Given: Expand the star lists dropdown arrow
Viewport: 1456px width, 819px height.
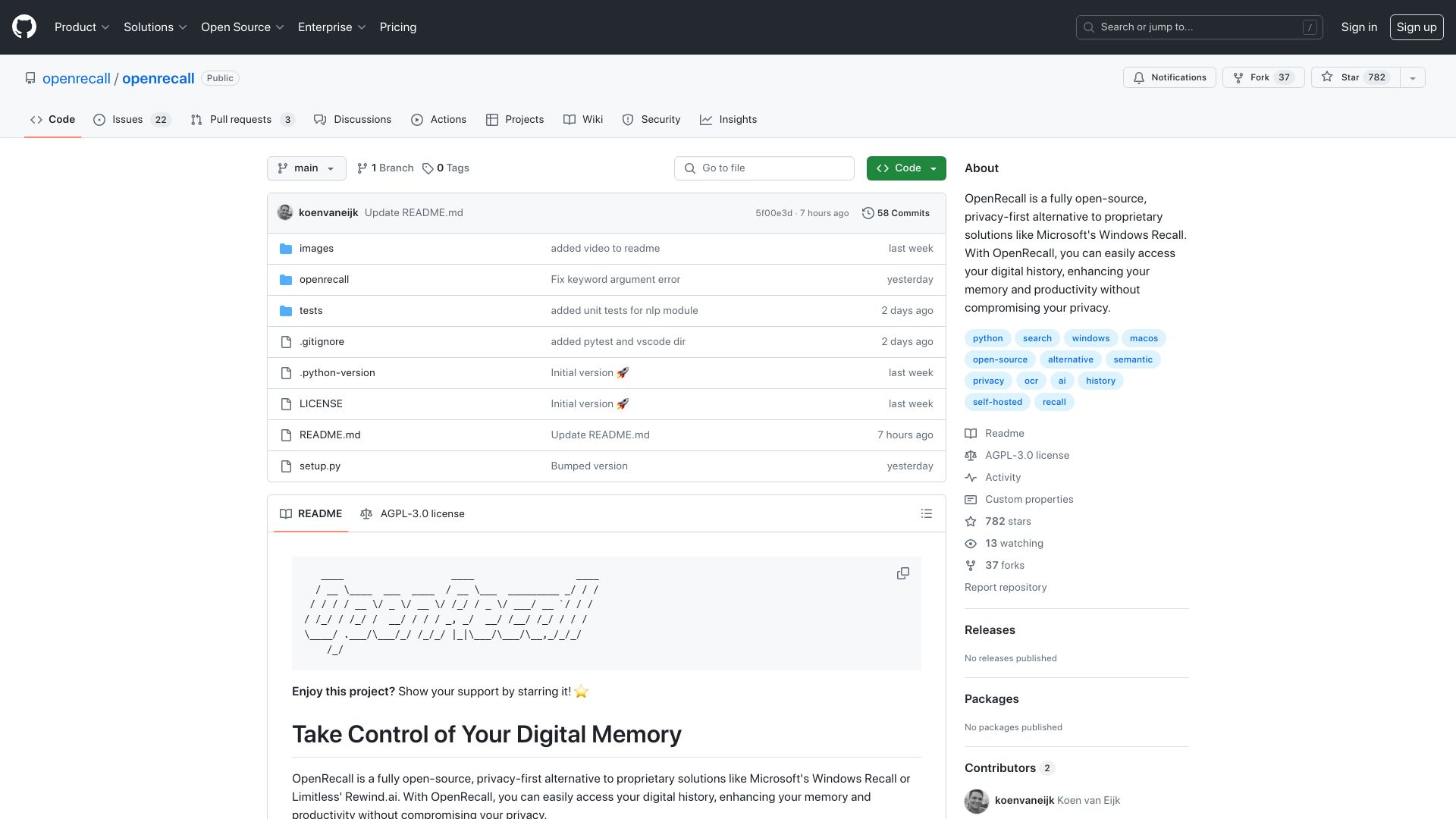Looking at the screenshot, I should pyautogui.click(x=1412, y=77).
